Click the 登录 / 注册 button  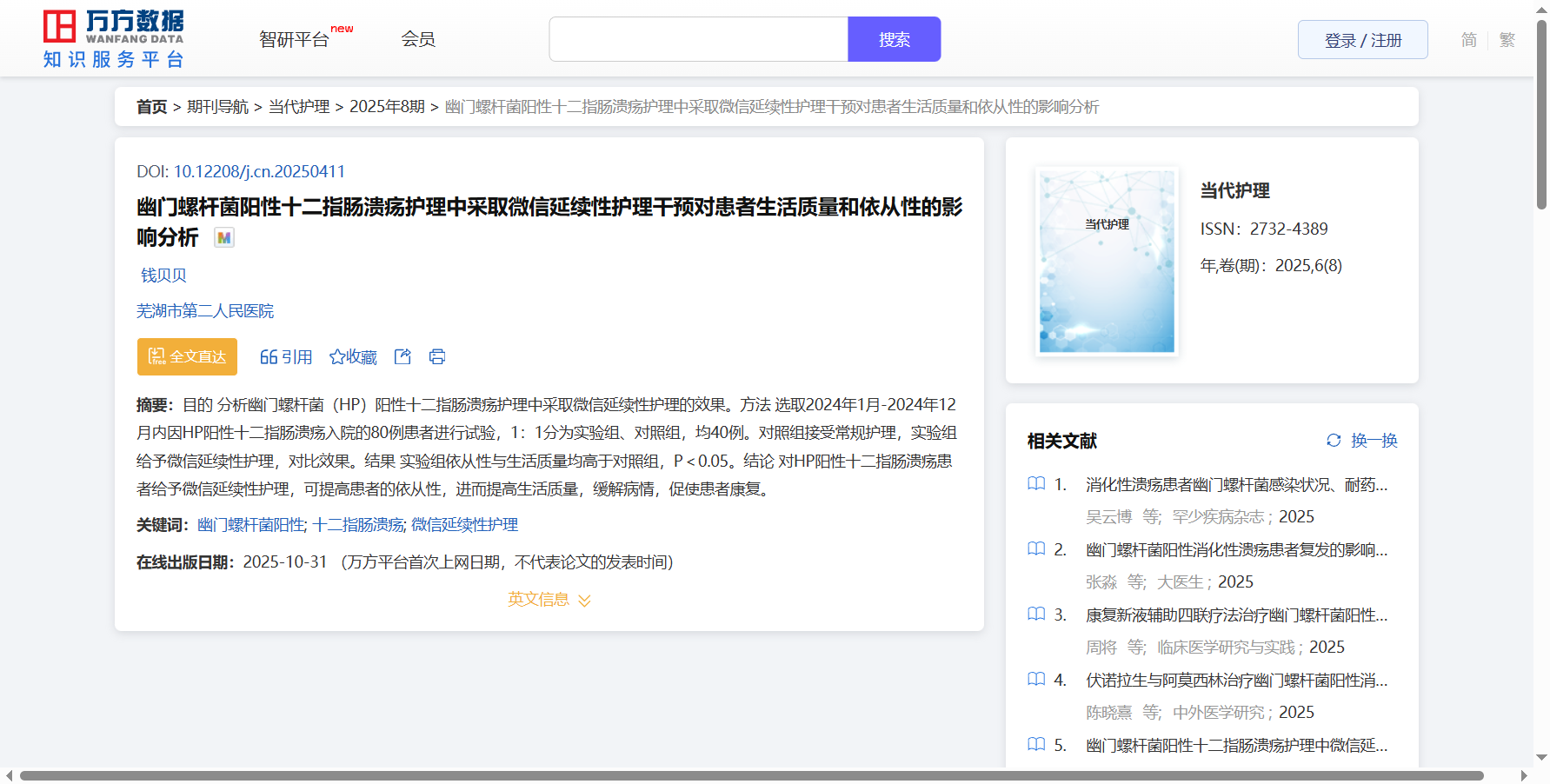tap(1362, 40)
